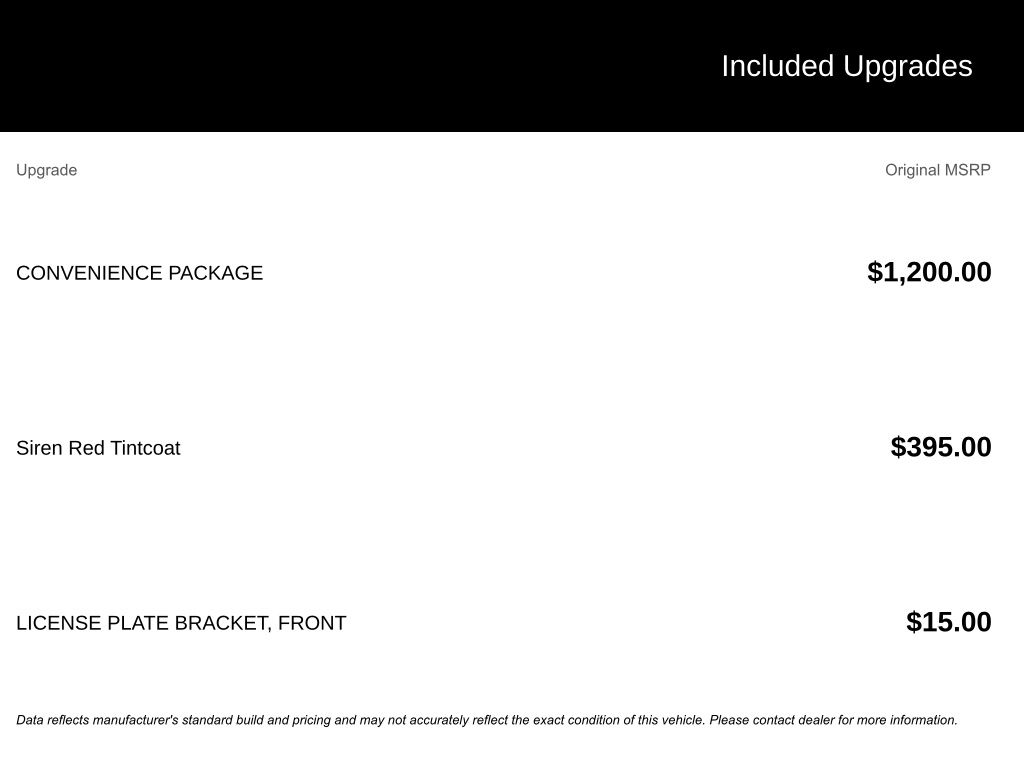Click the word 'Included' in the banner
1024x768 pixels.
(x=777, y=66)
